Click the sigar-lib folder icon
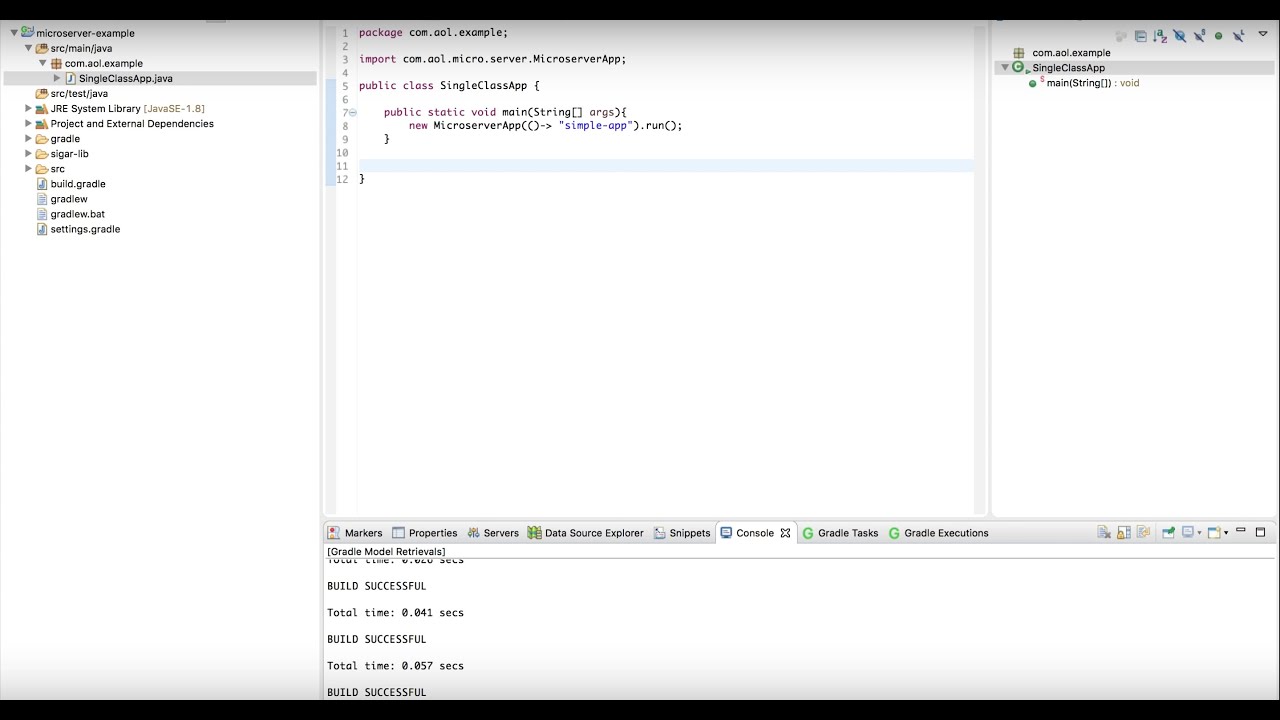This screenshot has width=1280, height=720. [42, 153]
